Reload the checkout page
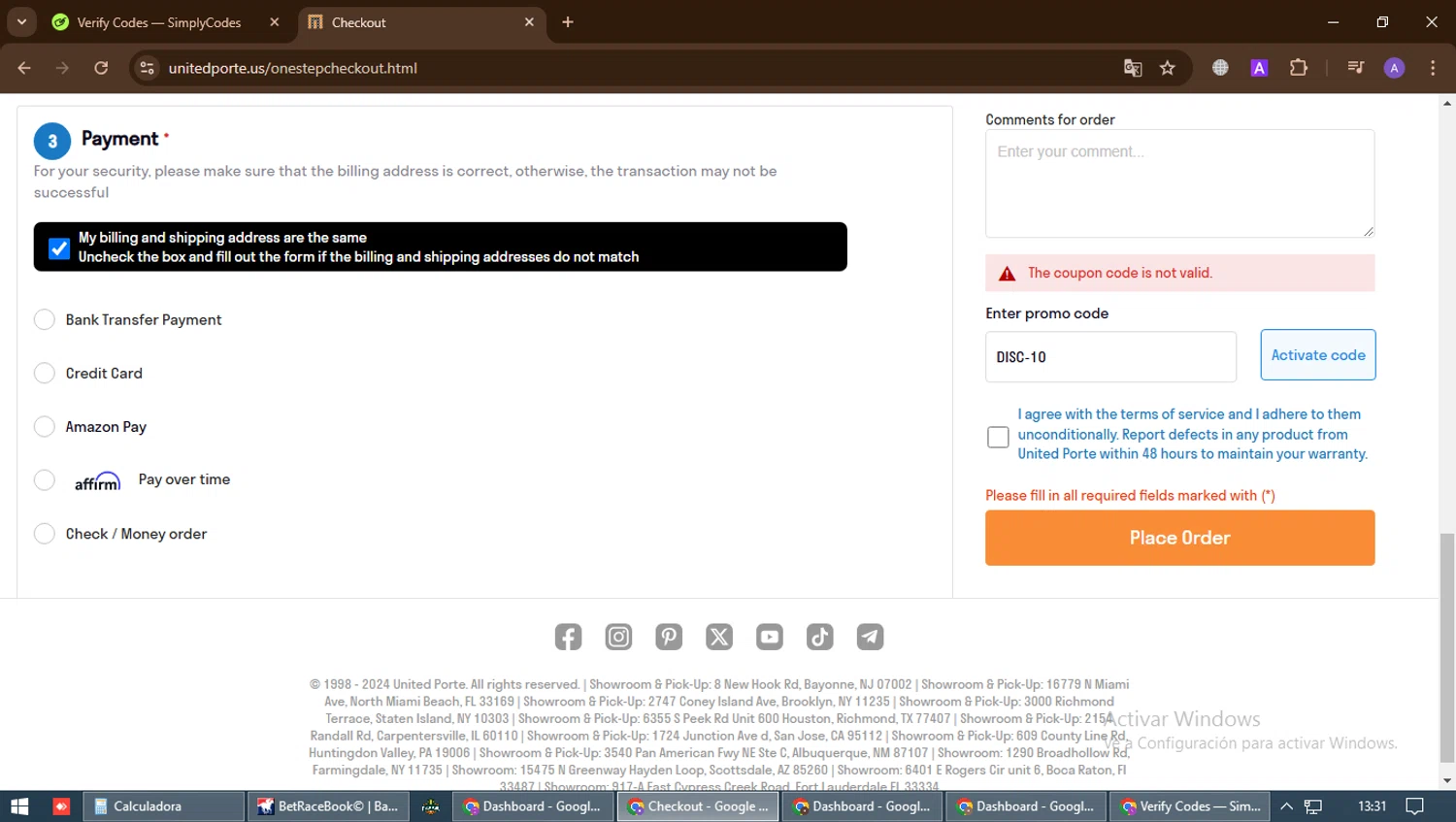 point(101,68)
